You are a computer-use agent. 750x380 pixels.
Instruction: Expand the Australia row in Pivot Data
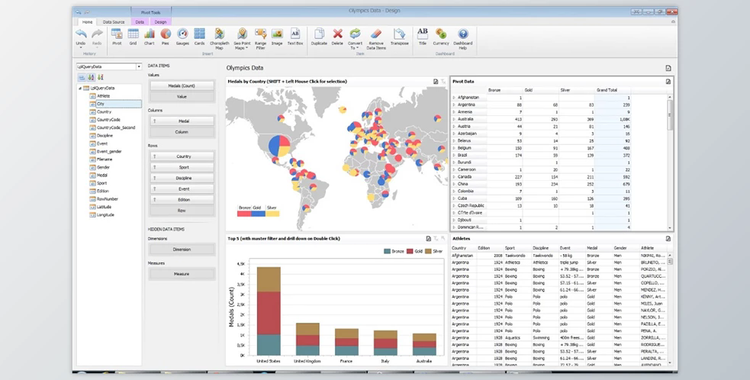coord(454,119)
